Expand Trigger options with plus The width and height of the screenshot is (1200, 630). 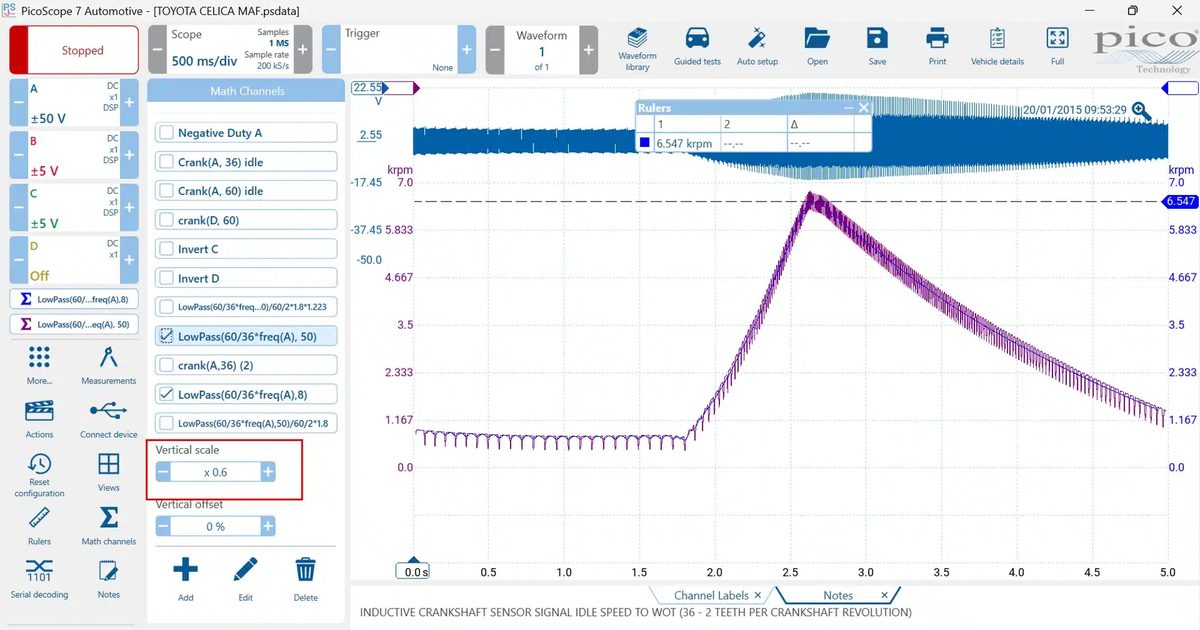coord(467,49)
